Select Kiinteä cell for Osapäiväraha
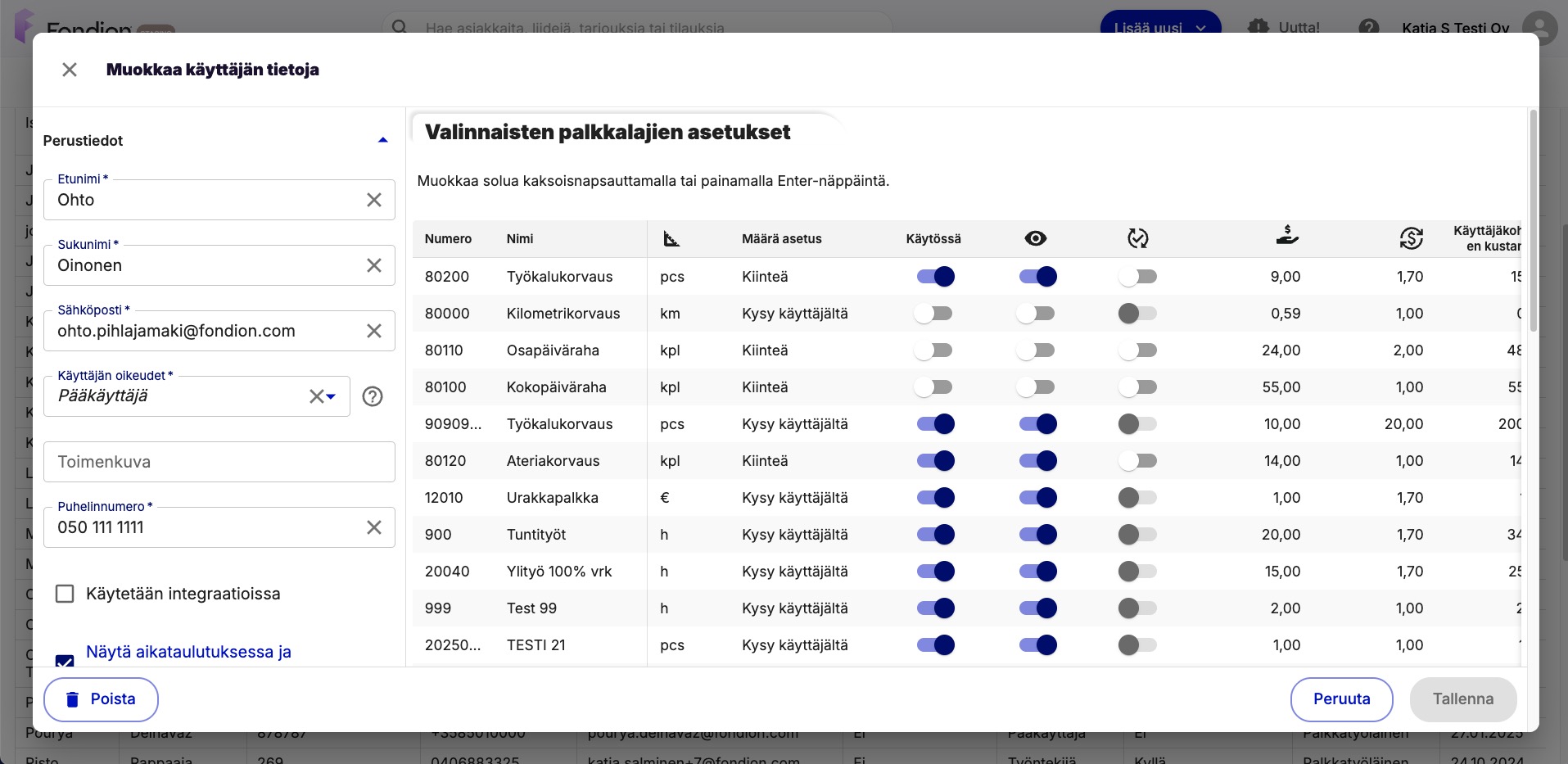The image size is (1568, 764). tap(765, 350)
